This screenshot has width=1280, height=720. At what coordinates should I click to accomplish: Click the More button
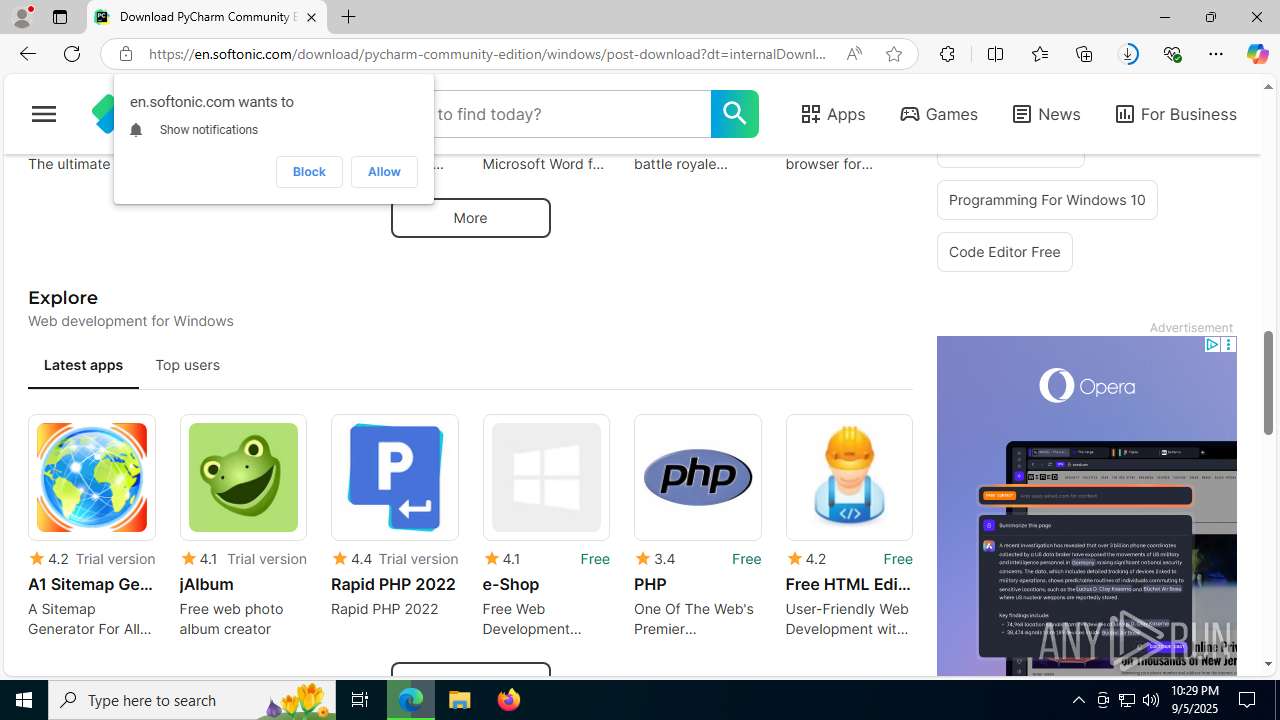[470, 218]
